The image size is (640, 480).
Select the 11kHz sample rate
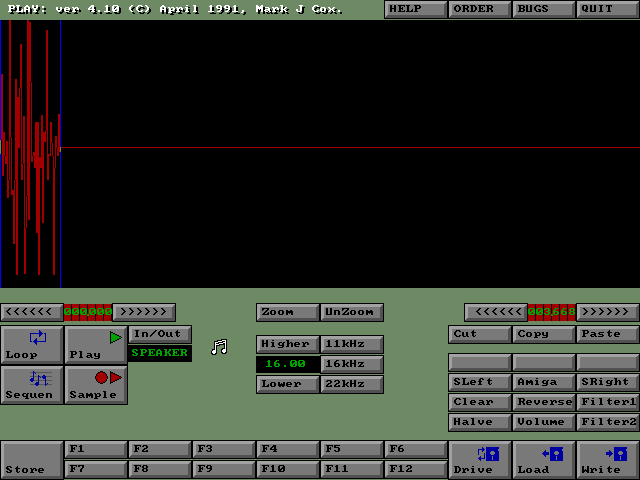(351, 344)
